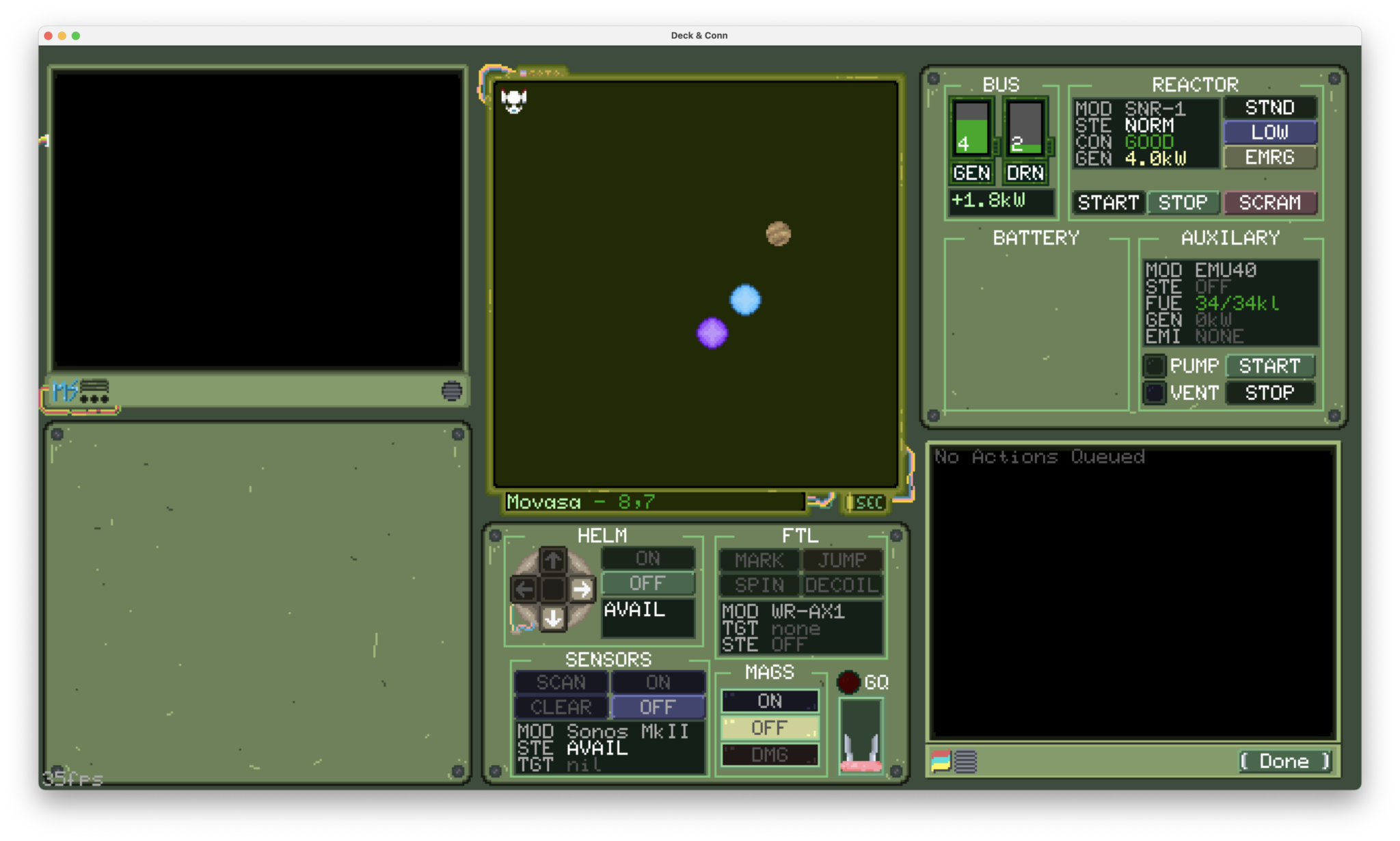Toggle the auxiliary VENT indicator
The height and width of the screenshot is (841, 1400).
coord(1154,393)
